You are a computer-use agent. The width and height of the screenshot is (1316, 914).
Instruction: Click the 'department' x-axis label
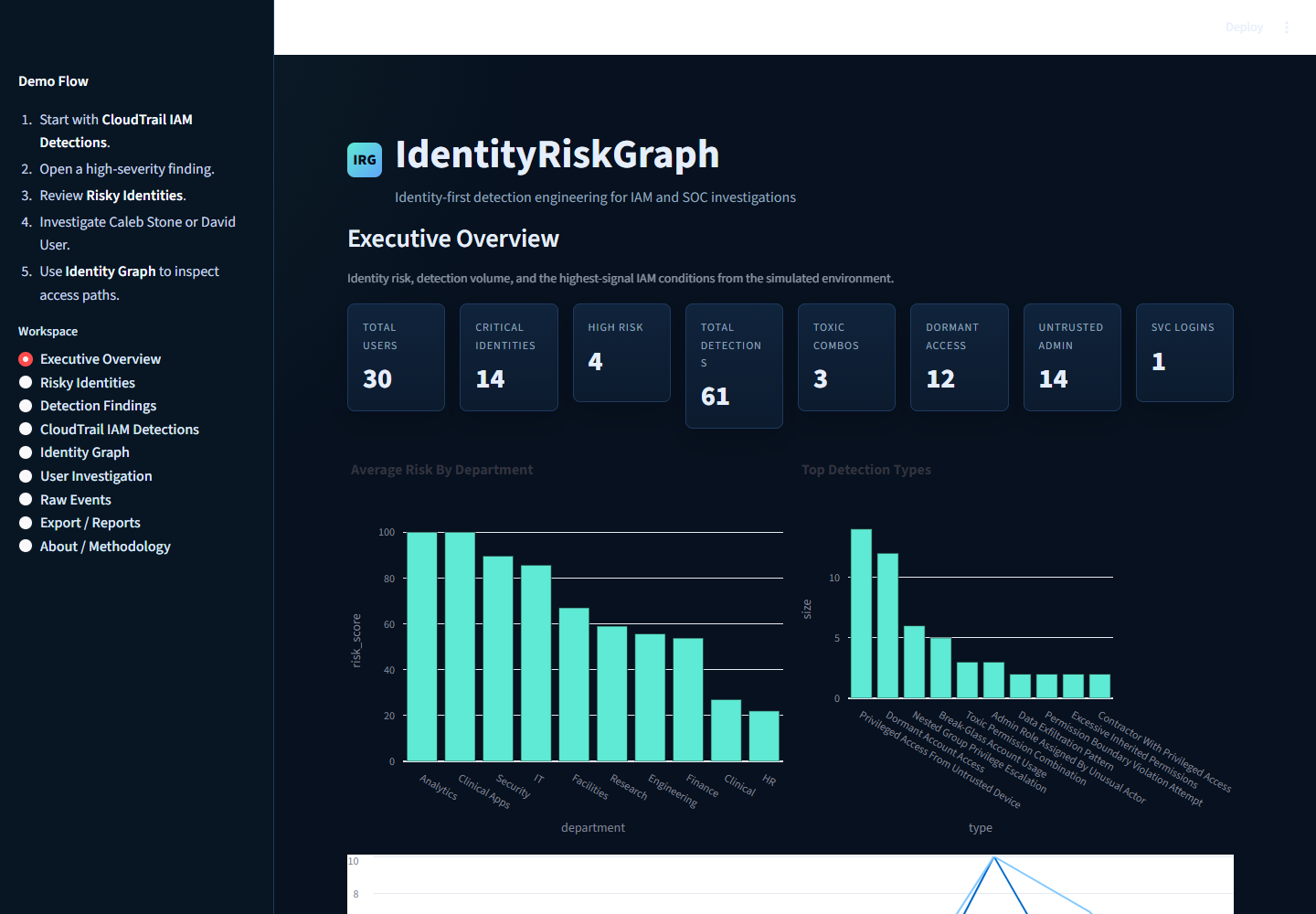593,827
